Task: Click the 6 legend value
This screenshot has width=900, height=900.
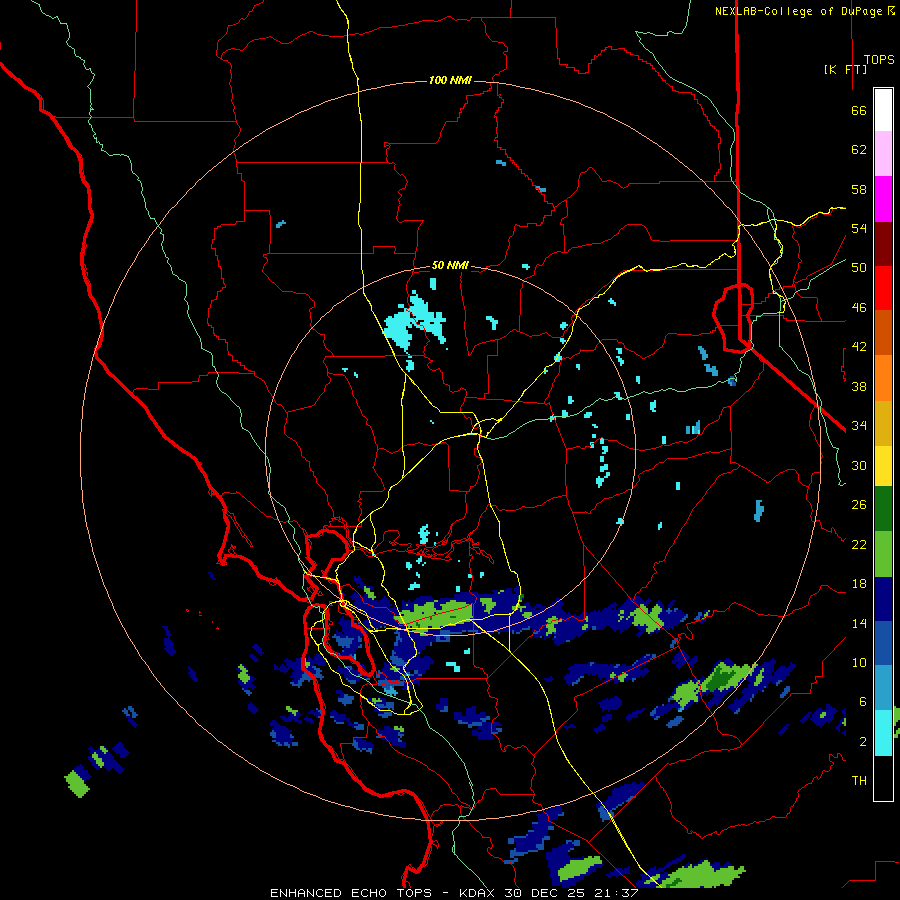Action: click(x=863, y=702)
